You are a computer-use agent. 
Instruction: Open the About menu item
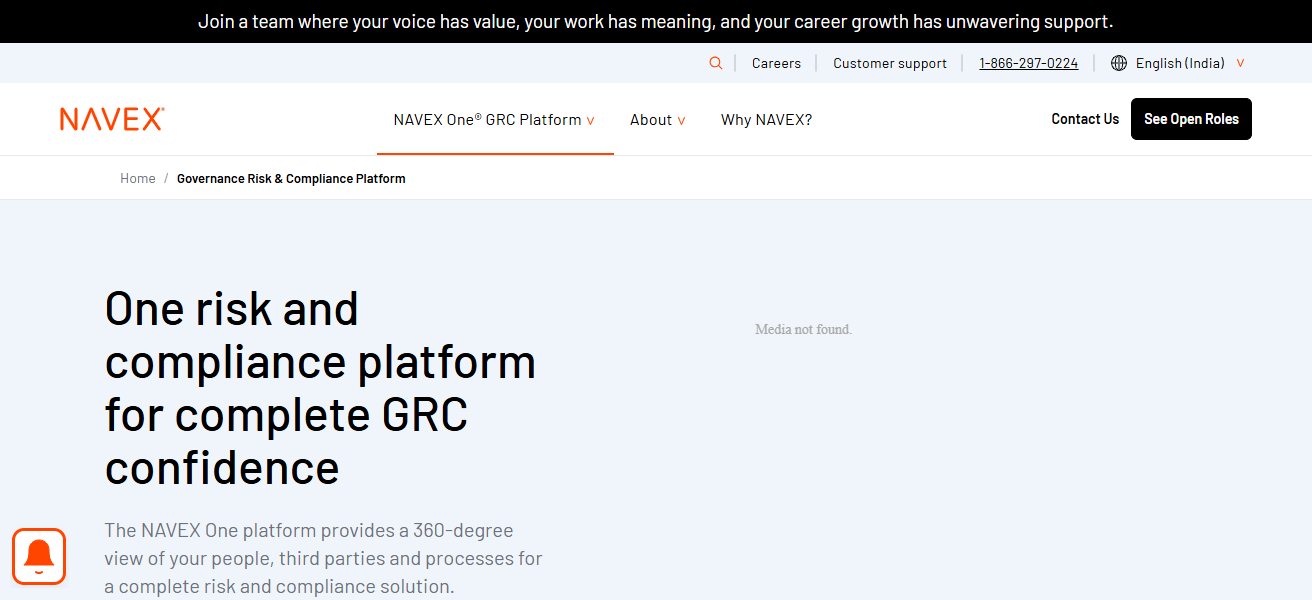(x=650, y=120)
